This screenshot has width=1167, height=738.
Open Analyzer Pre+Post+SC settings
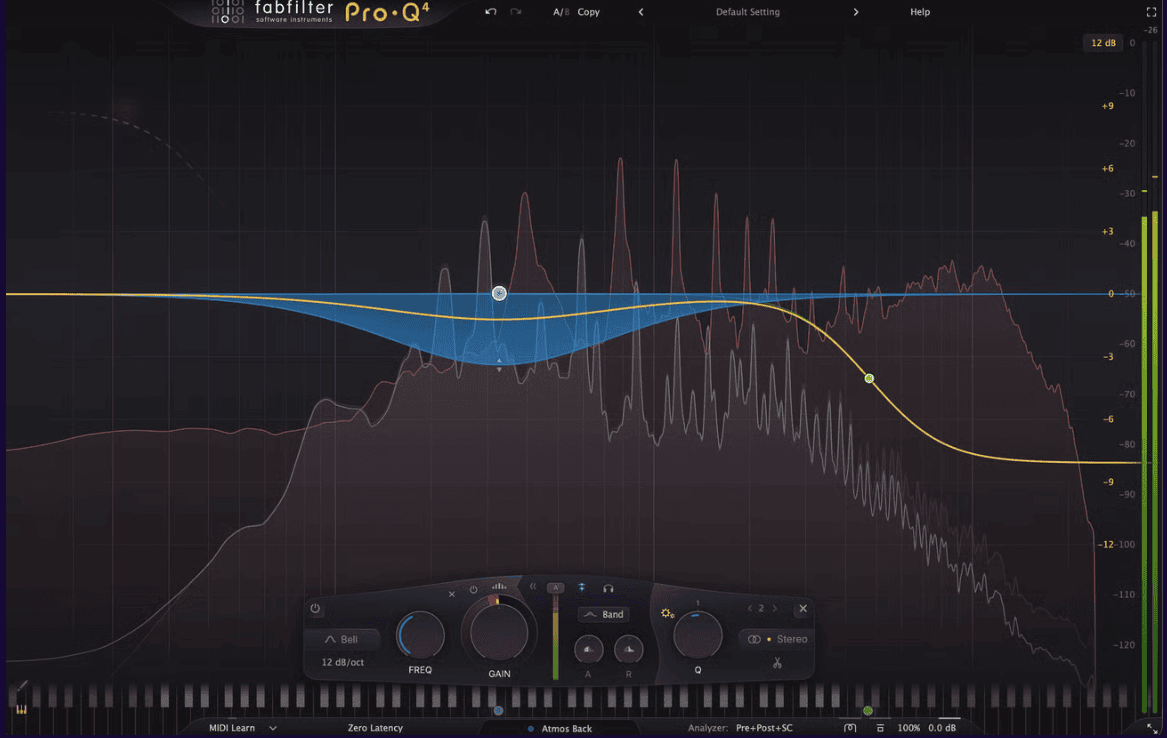point(764,728)
